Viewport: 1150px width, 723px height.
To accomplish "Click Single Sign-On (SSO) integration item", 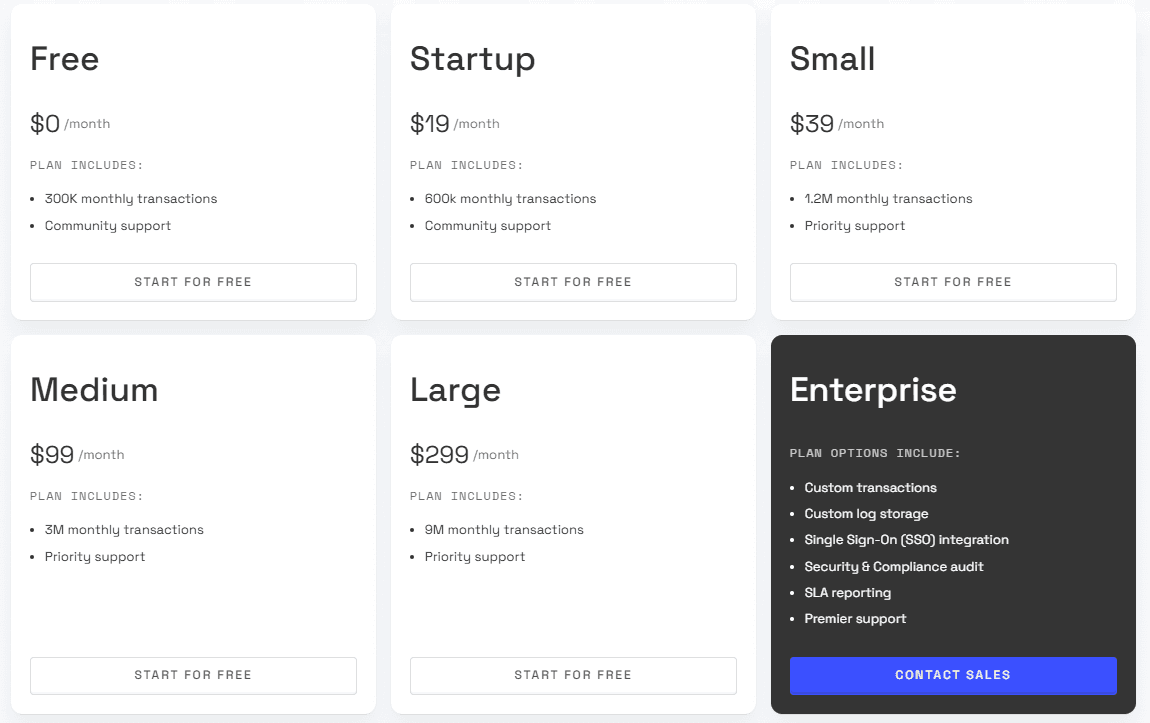I will pyautogui.click(x=907, y=540).
